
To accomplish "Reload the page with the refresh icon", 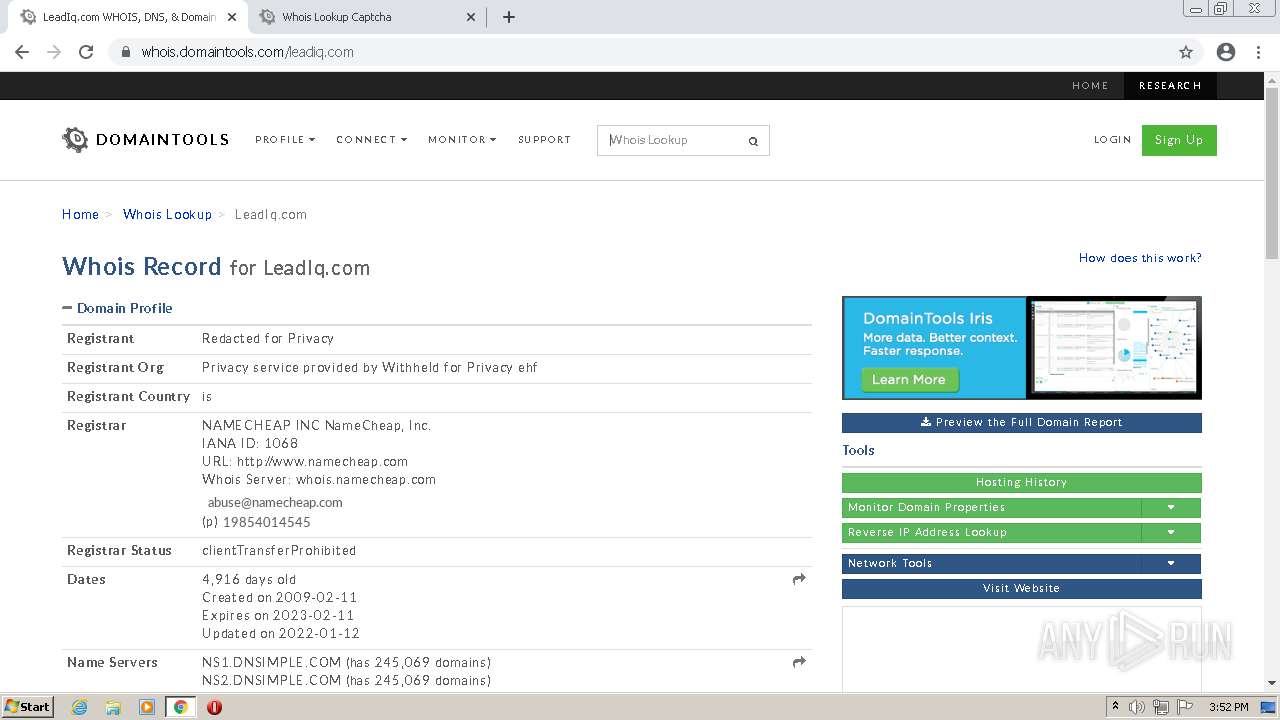I will [86, 52].
